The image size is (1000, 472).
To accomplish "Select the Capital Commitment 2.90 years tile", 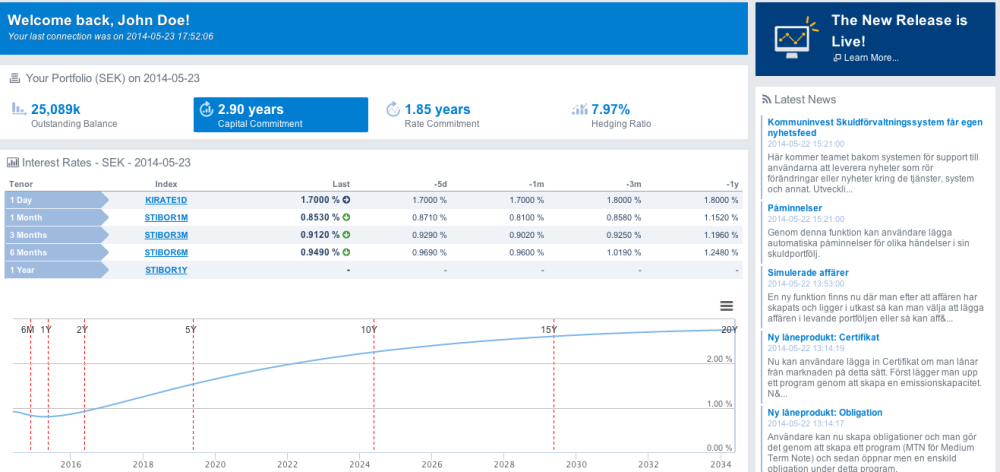I will (x=281, y=115).
